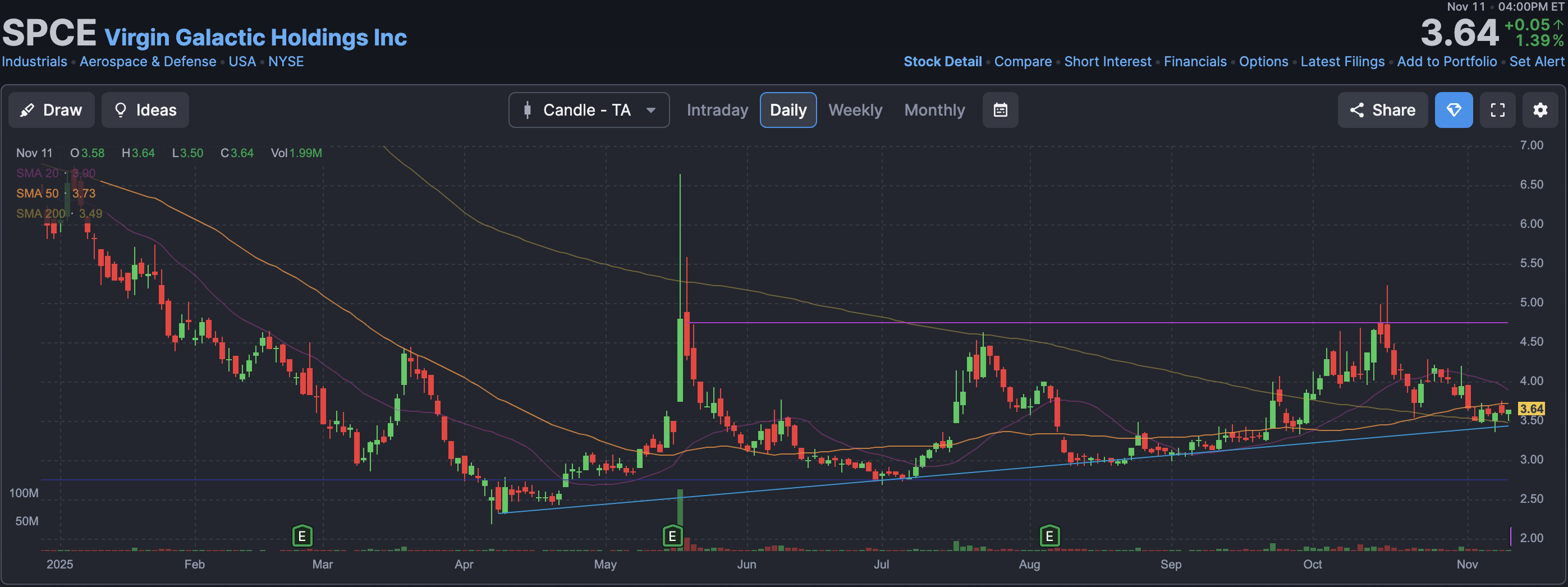Share the chart
This screenshot has width=1568, height=587.
click(1382, 110)
